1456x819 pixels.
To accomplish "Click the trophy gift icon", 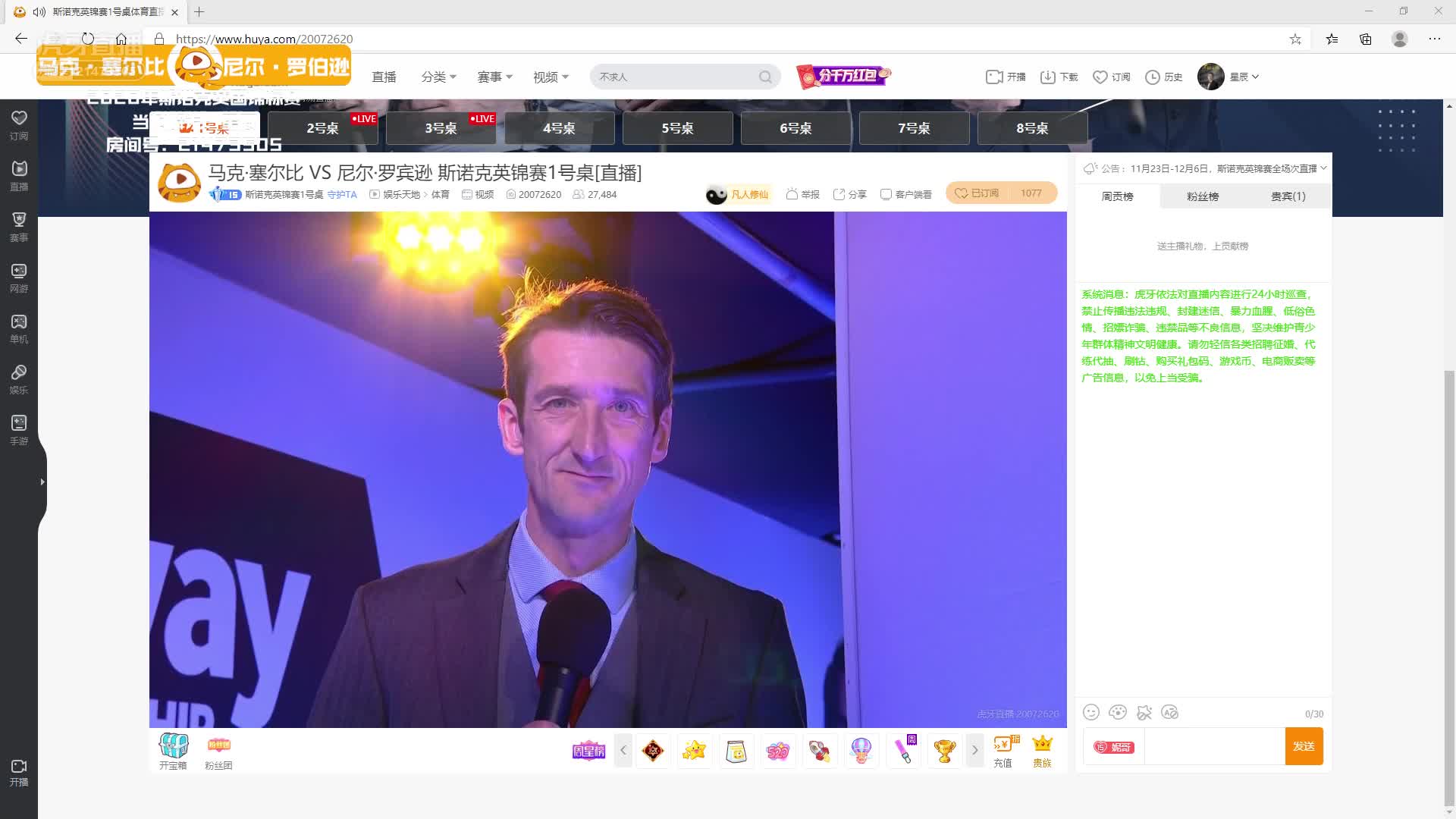I will tap(944, 751).
